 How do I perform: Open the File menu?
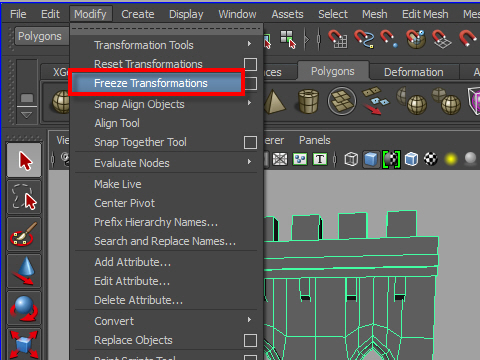18,14
